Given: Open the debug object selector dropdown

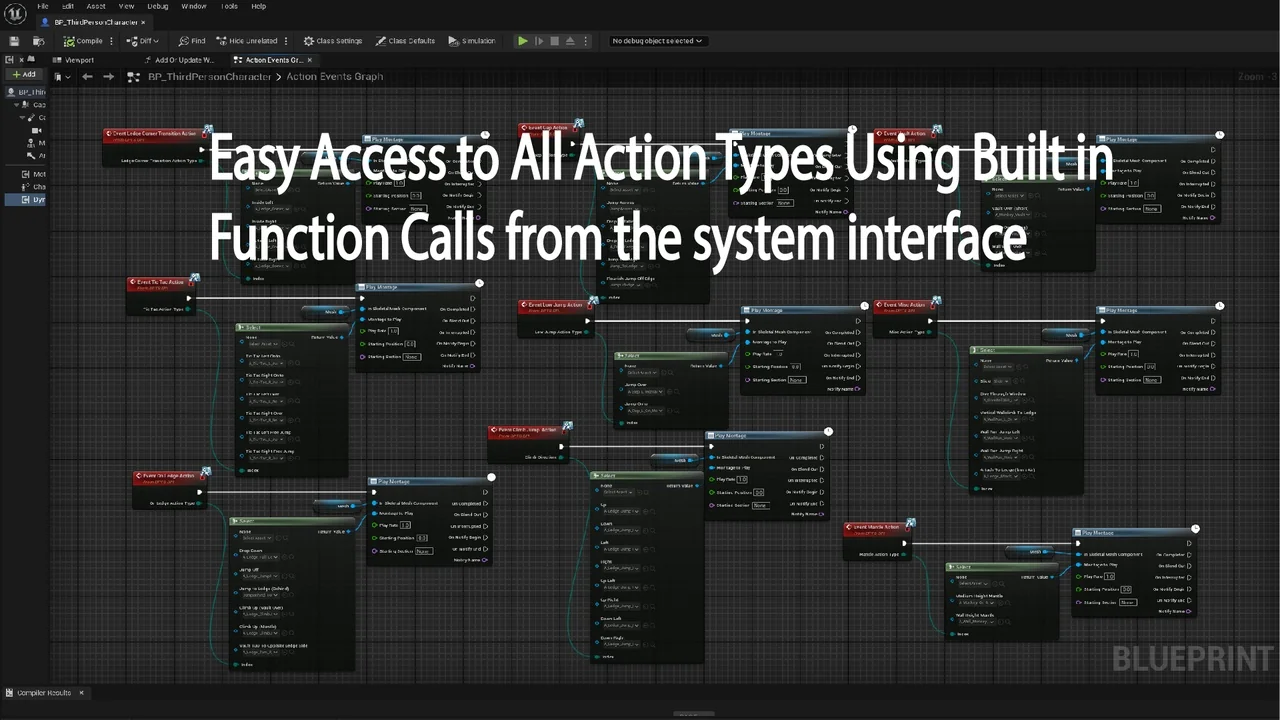Looking at the screenshot, I should coord(657,41).
